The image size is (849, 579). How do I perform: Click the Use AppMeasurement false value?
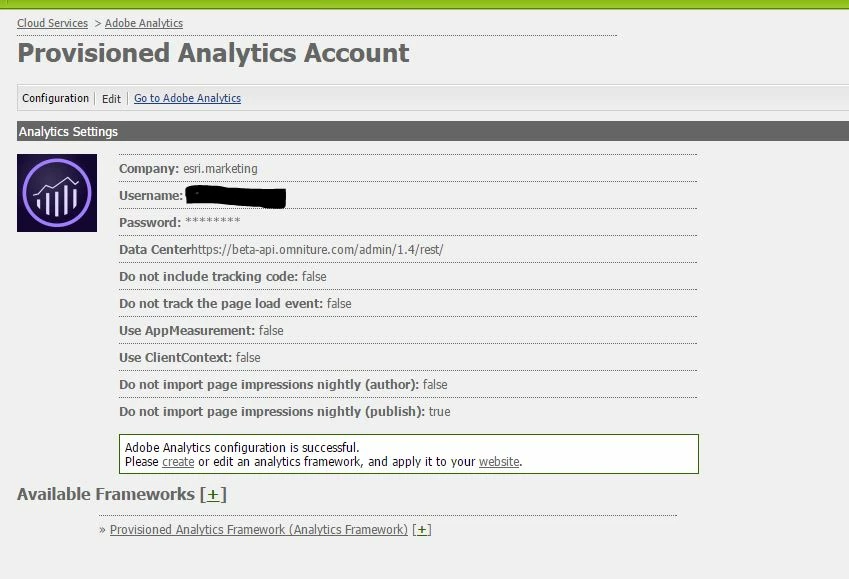(271, 330)
